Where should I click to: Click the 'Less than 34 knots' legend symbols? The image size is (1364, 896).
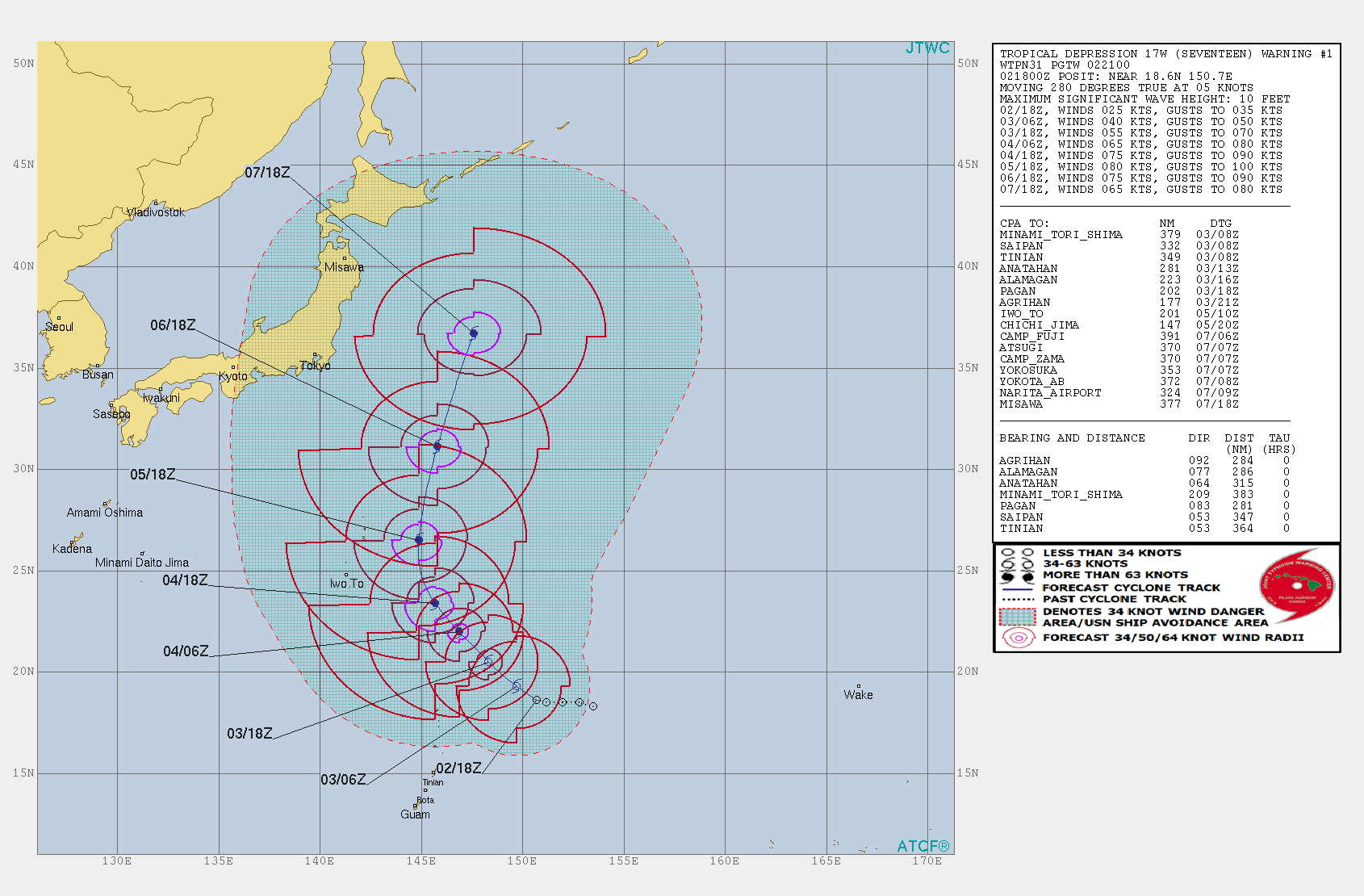pyautogui.click(x=1017, y=553)
